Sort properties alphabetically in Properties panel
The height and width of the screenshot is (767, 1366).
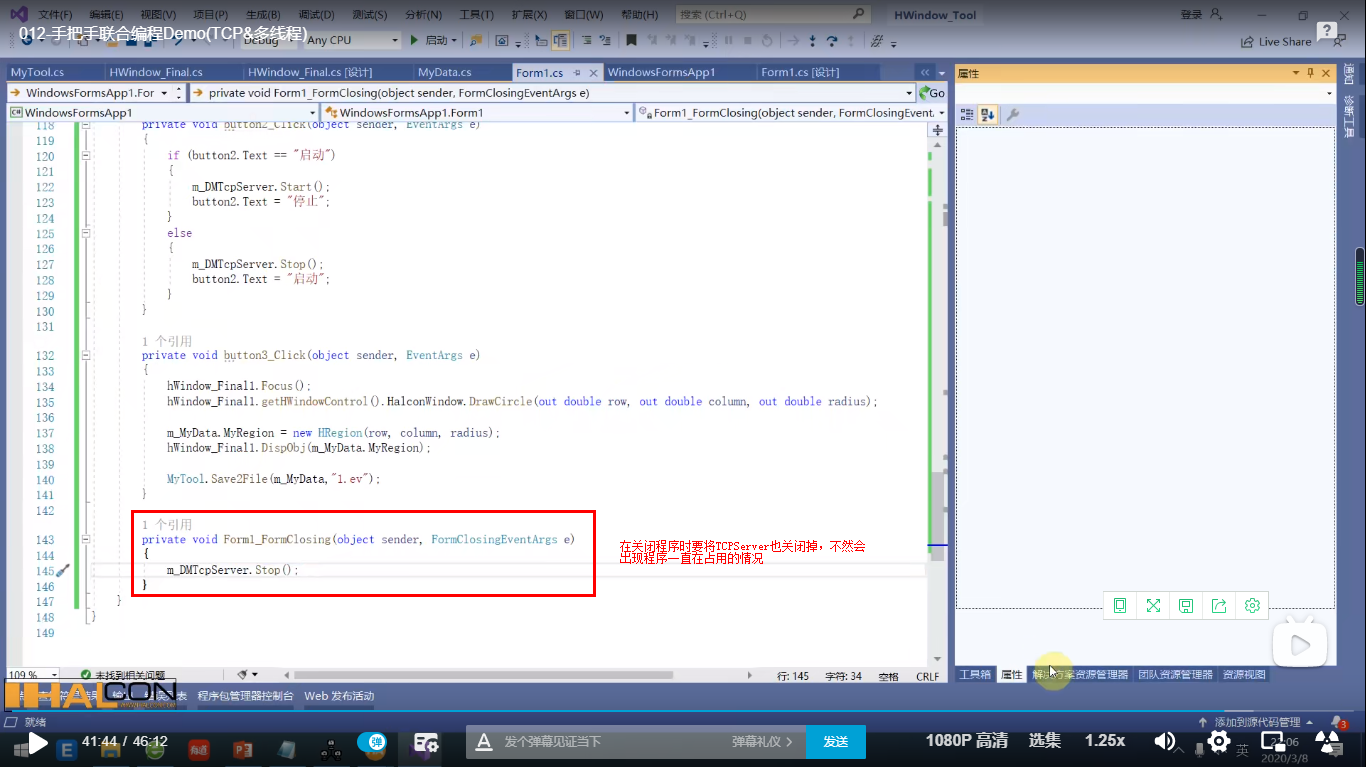pyautogui.click(x=987, y=114)
